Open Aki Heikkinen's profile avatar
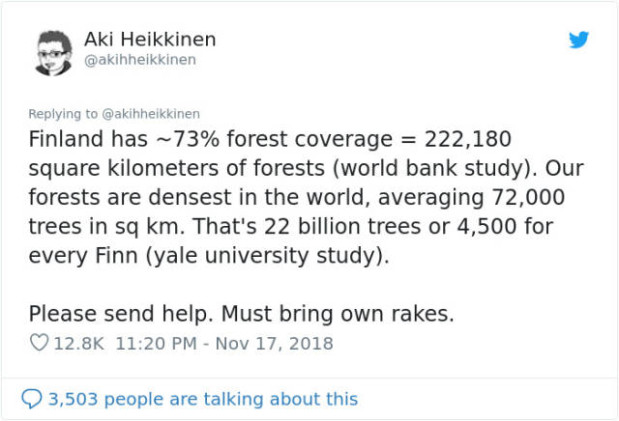Screen dimensions: 619x421 pos(55,51)
